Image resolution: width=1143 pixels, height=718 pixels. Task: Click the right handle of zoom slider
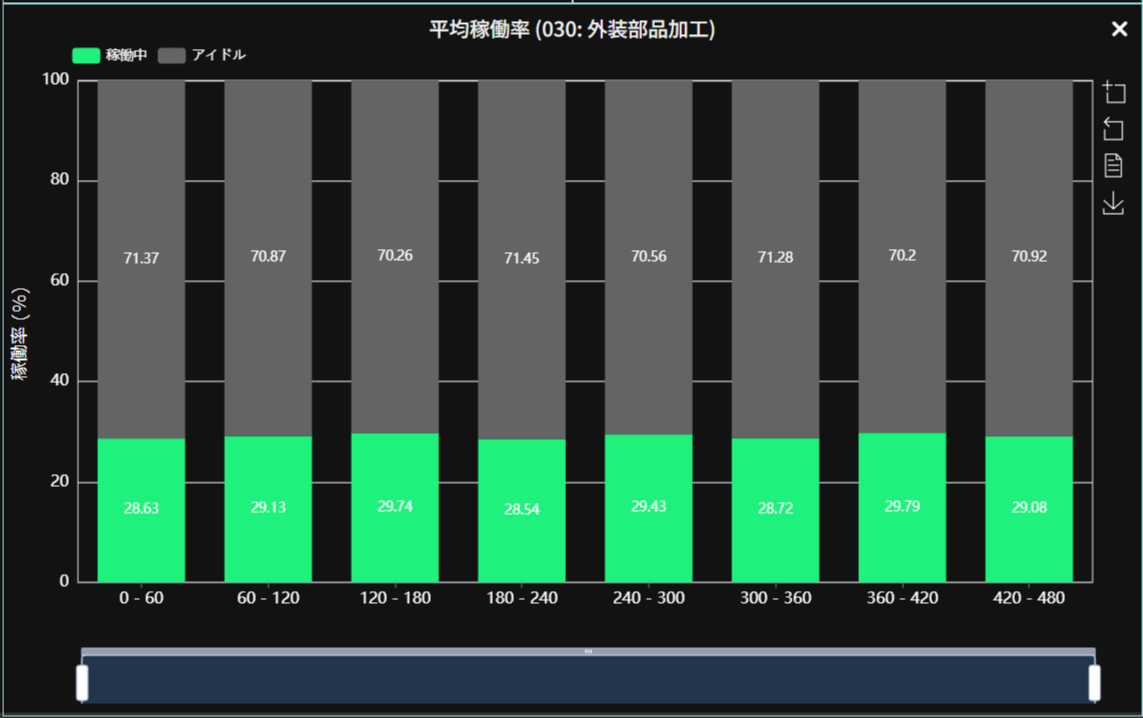(1094, 683)
